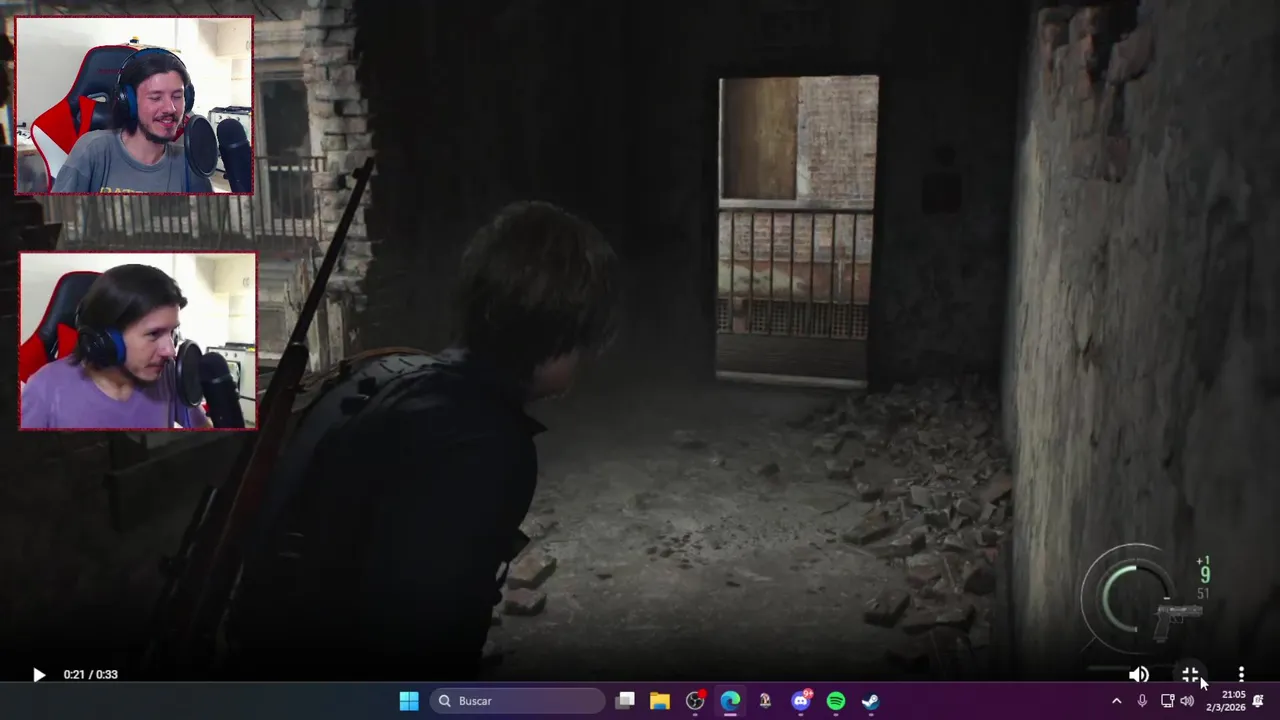Exit fullscreen mode in video player
This screenshot has height=720, width=1280.
coord(1190,675)
